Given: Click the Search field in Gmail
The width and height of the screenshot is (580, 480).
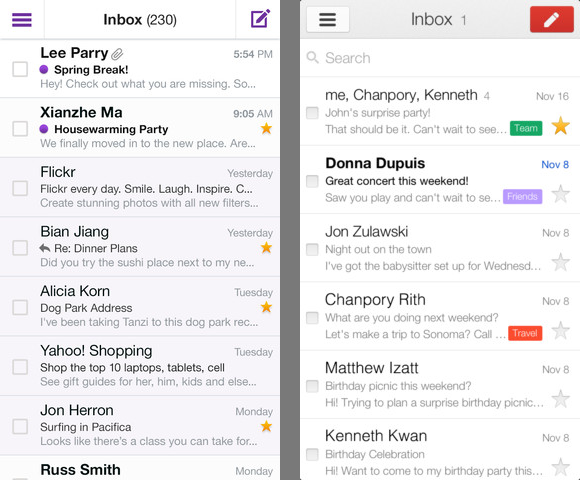Looking at the screenshot, I should click(440, 58).
